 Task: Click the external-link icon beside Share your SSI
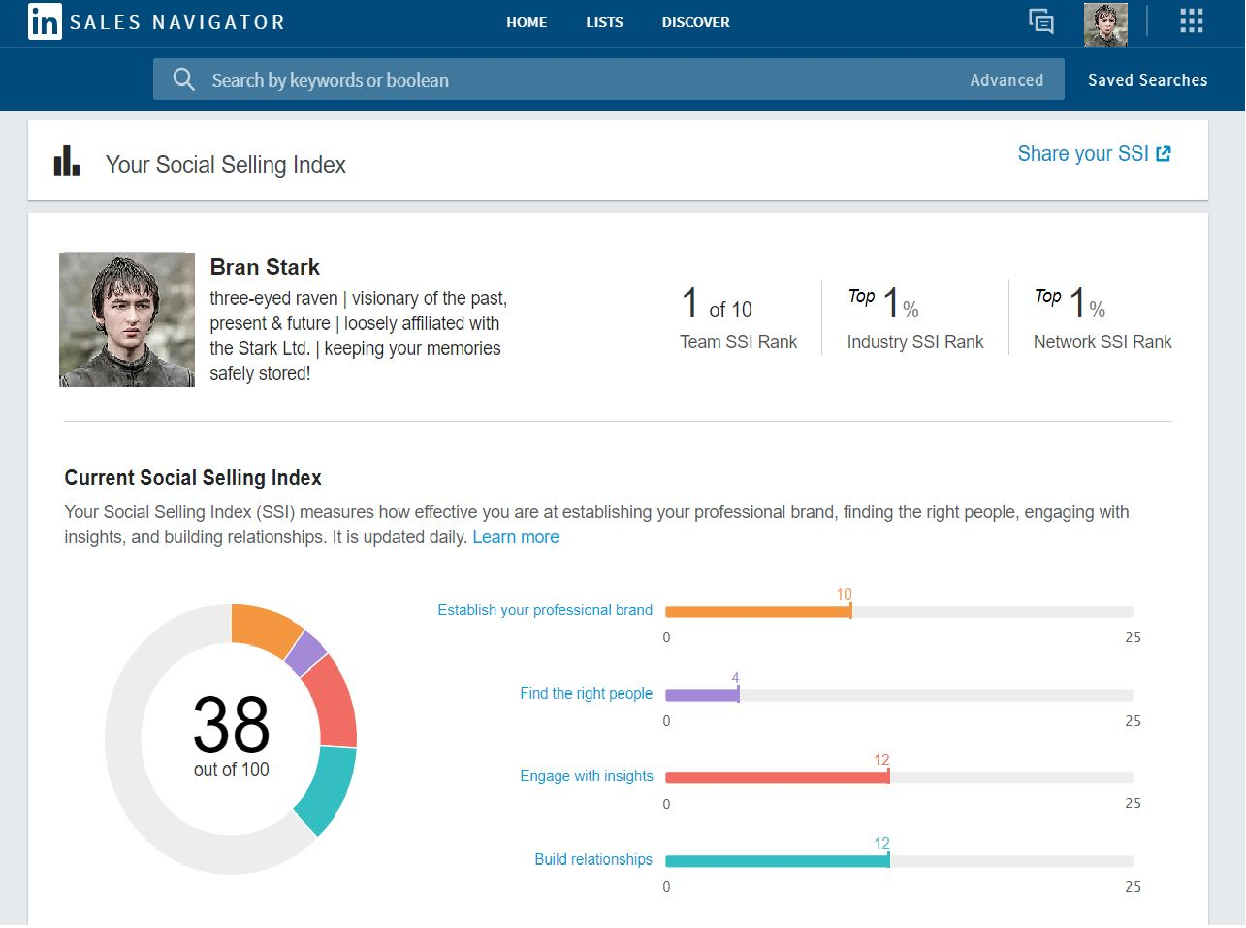point(1163,154)
